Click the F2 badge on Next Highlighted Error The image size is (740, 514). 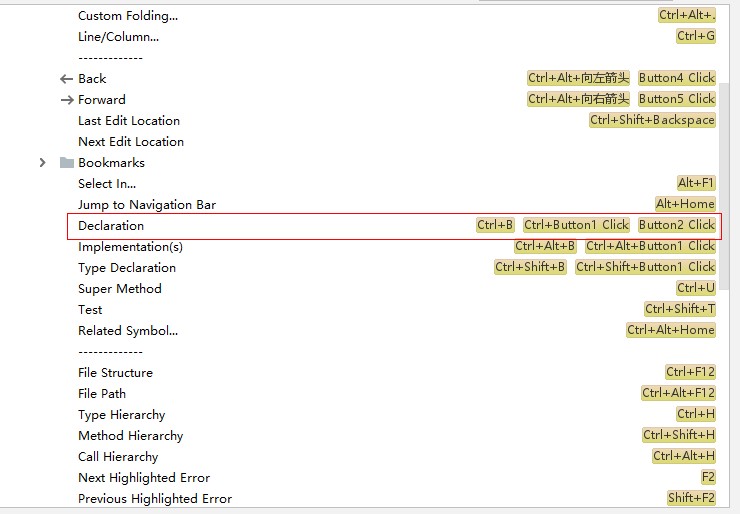click(x=708, y=477)
